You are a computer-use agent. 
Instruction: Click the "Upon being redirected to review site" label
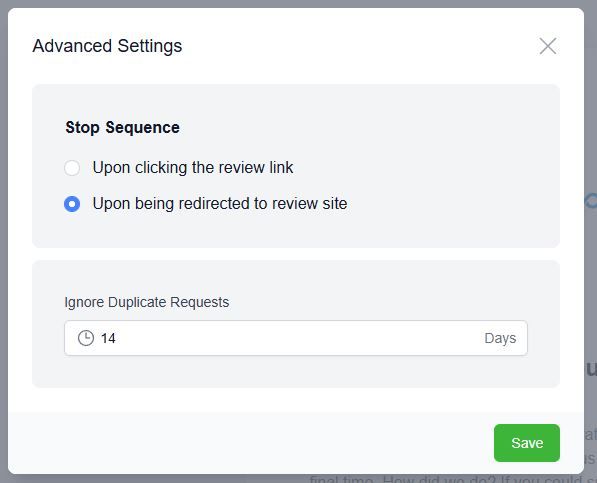click(220, 204)
